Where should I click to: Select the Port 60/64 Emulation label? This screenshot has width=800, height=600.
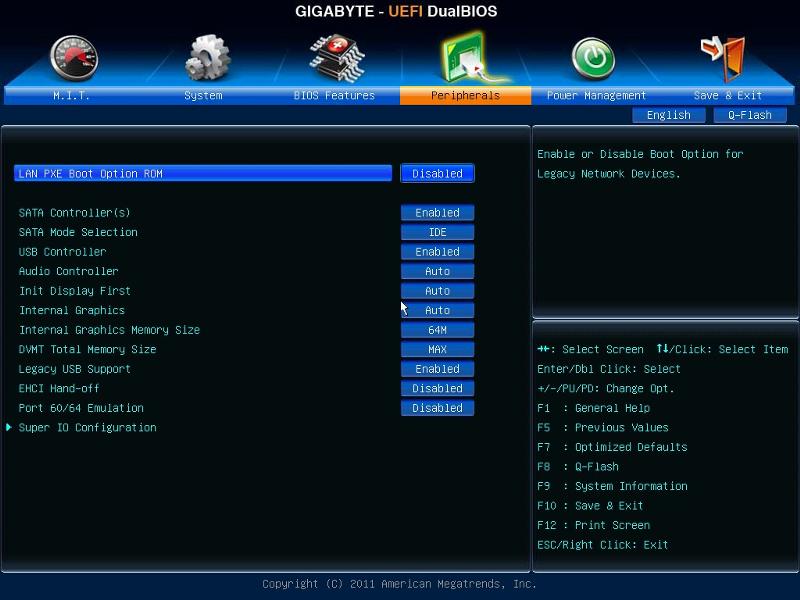tap(81, 408)
